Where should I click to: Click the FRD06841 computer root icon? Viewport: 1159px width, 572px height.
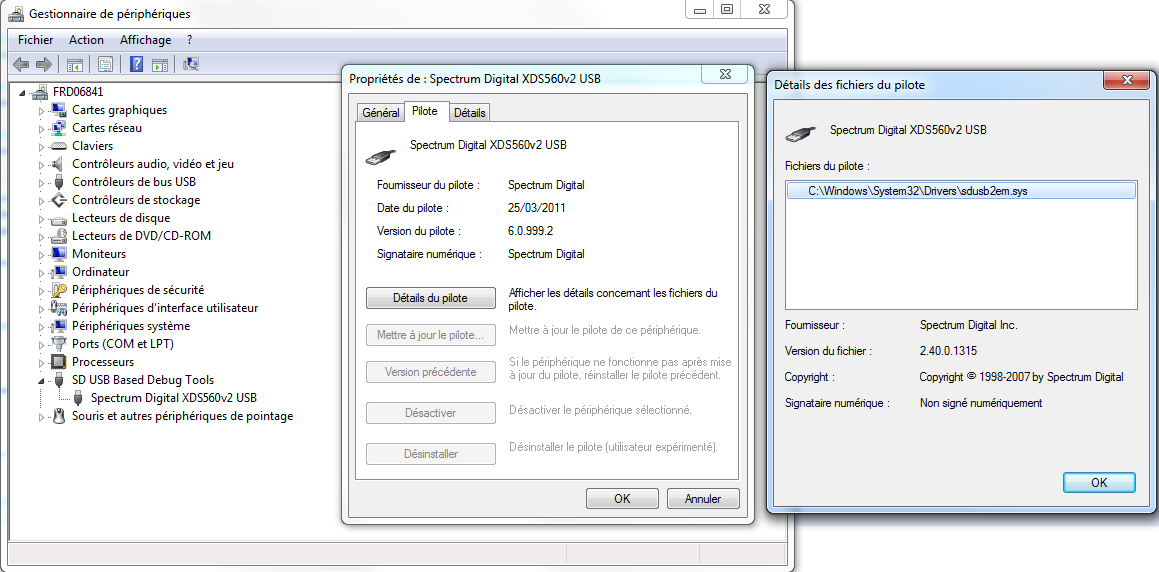pyautogui.click(x=40, y=92)
